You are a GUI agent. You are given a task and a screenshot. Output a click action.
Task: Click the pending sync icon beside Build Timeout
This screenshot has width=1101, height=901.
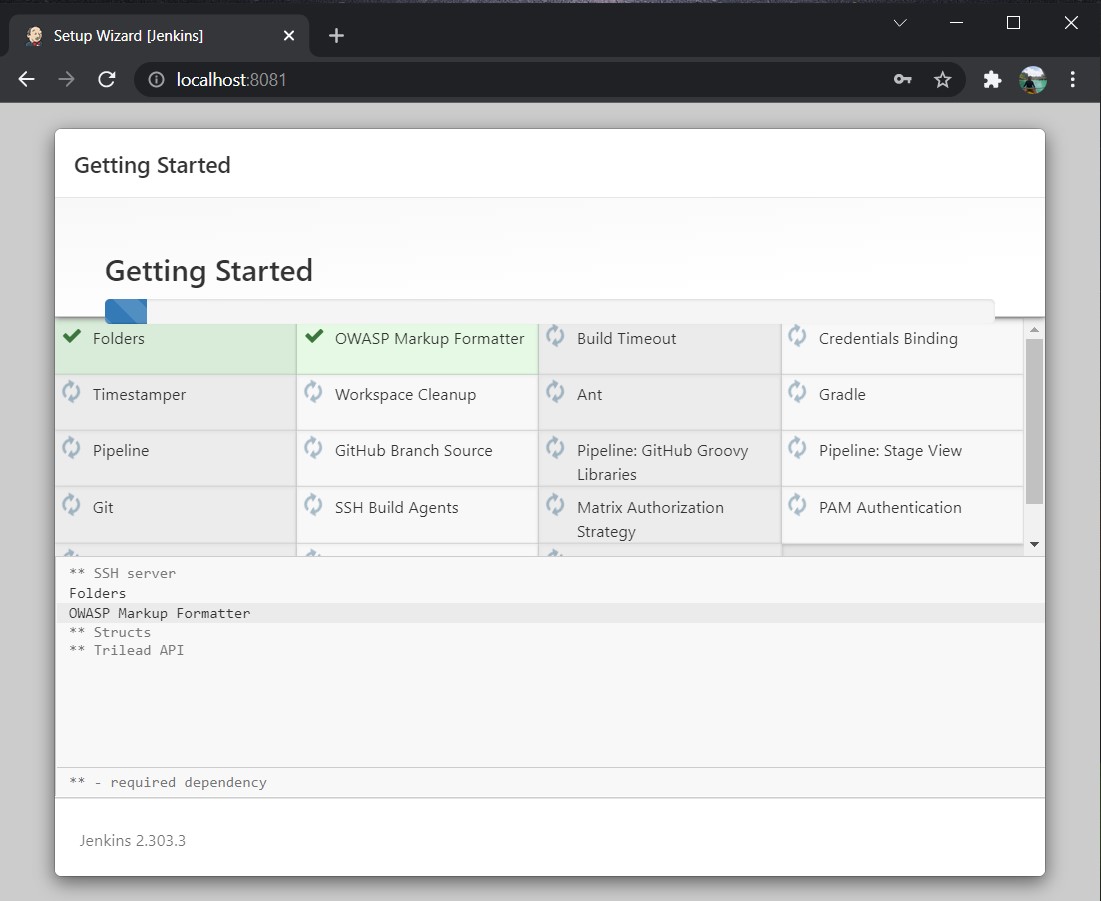[555, 336]
